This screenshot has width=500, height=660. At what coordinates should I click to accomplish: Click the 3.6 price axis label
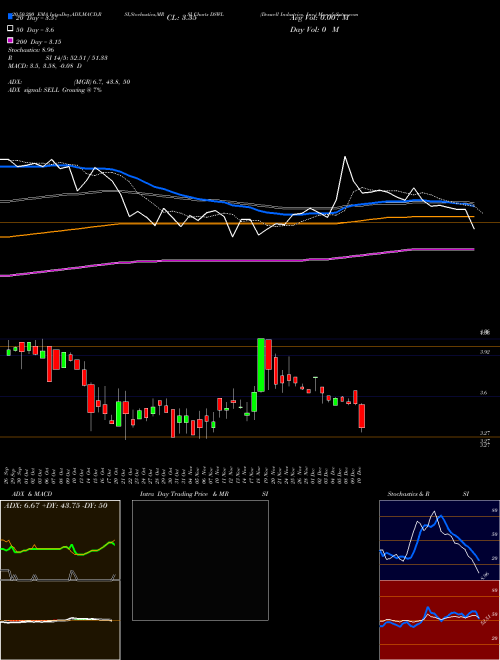(x=484, y=393)
